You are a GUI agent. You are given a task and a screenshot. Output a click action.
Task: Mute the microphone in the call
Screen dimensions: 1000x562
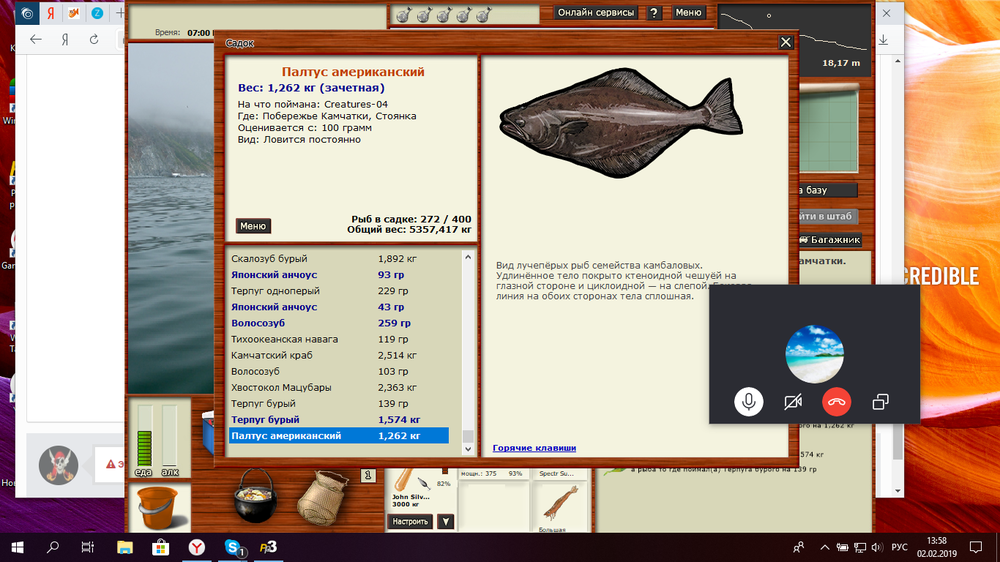tap(748, 402)
